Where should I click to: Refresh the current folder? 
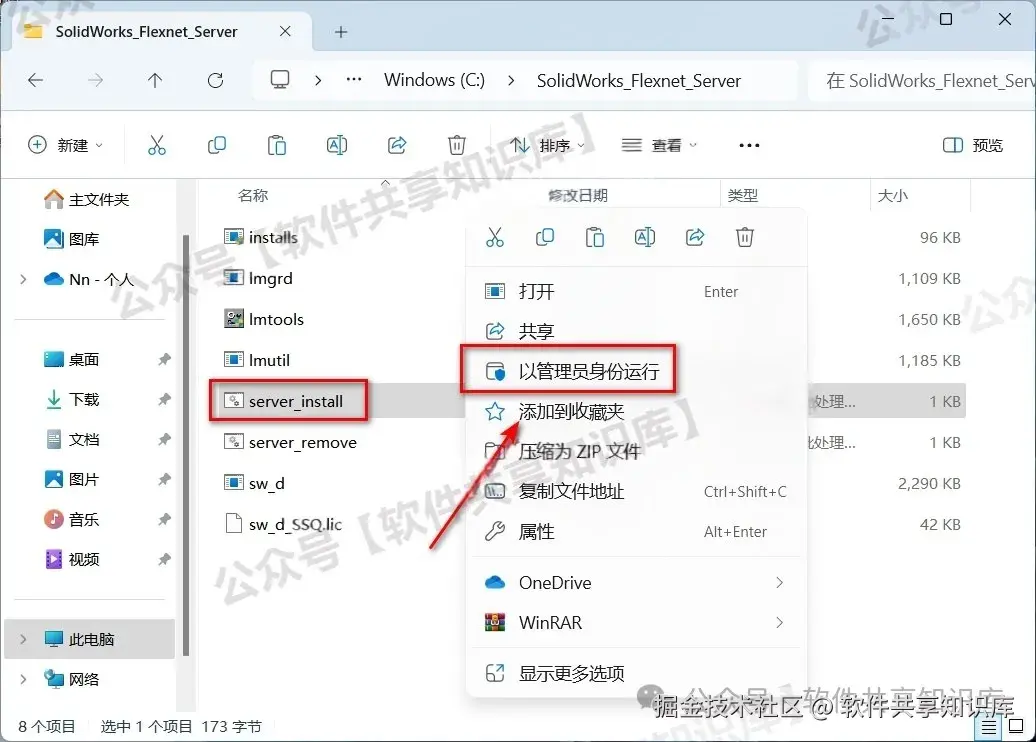[215, 81]
